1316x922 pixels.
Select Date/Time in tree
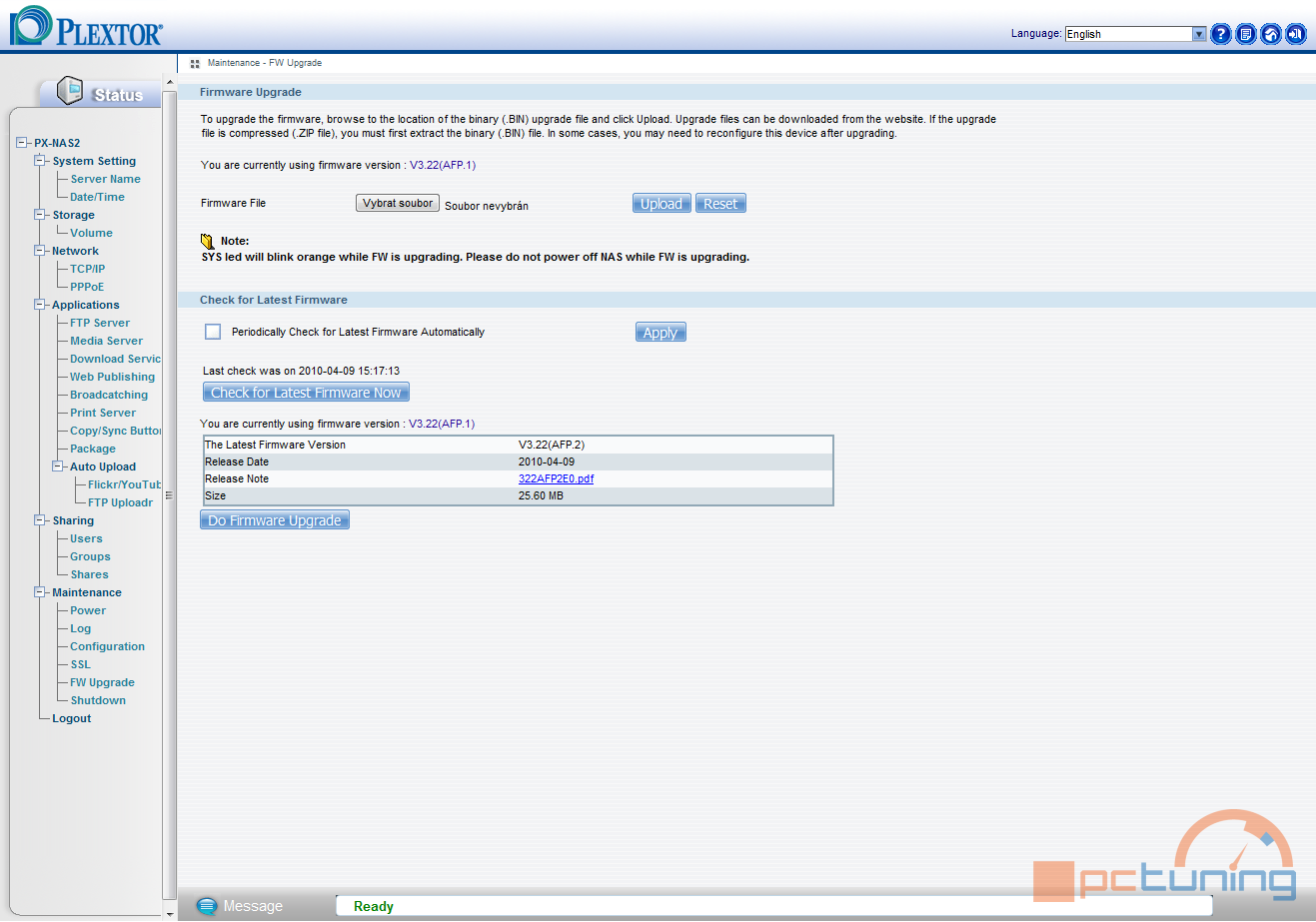[x=97, y=197]
